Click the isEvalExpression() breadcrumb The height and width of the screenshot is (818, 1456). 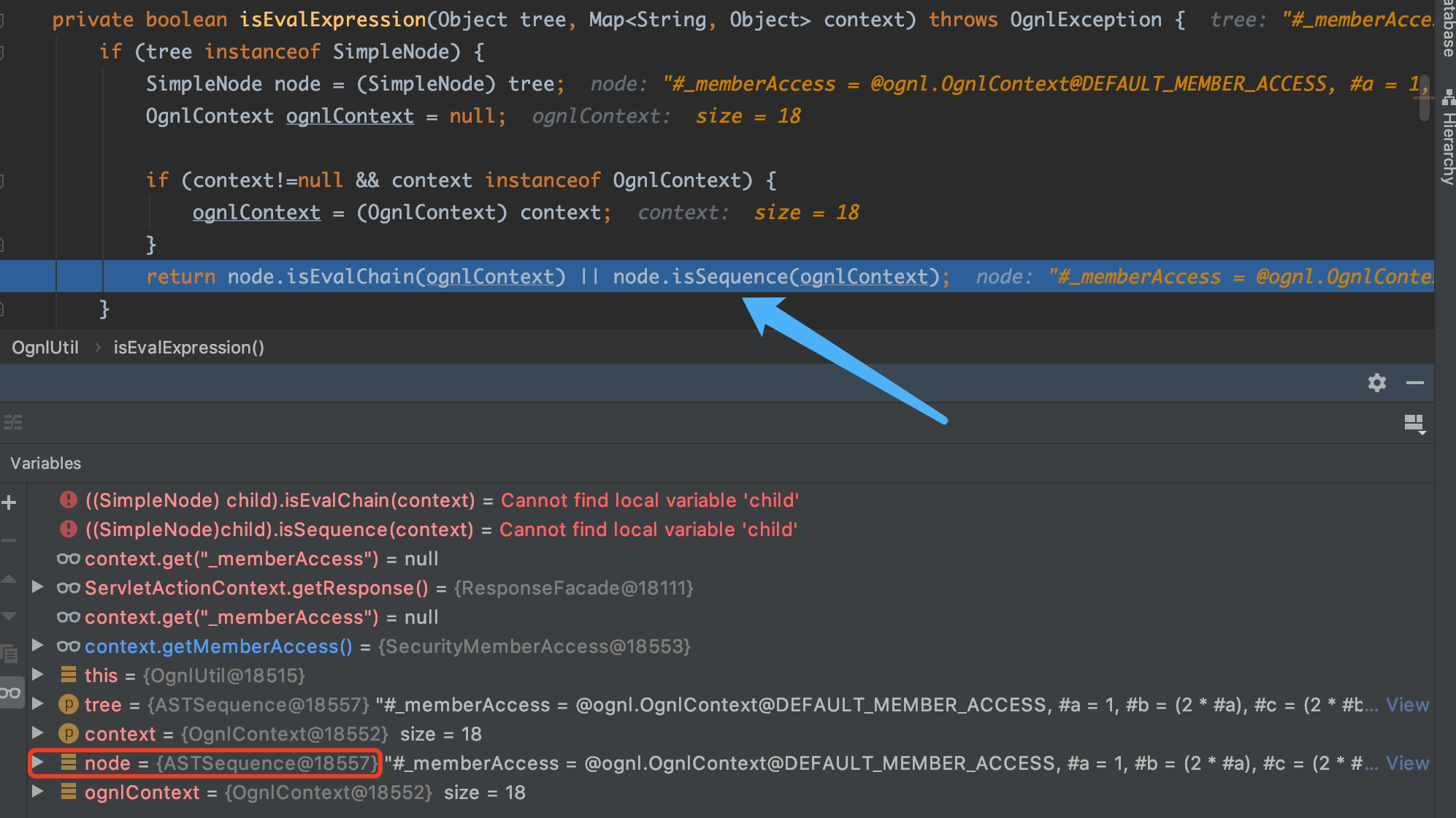coord(188,348)
